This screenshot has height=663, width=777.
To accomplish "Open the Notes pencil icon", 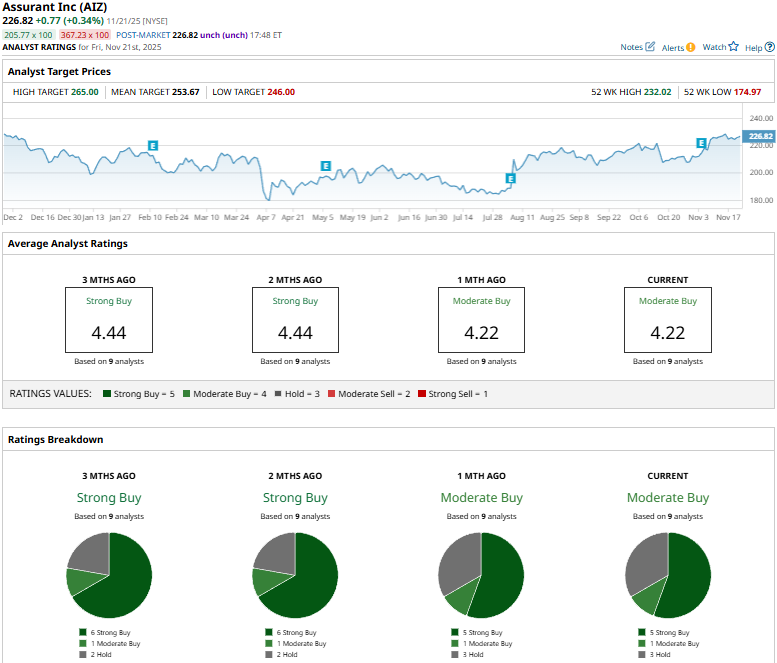I will coord(650,47).
